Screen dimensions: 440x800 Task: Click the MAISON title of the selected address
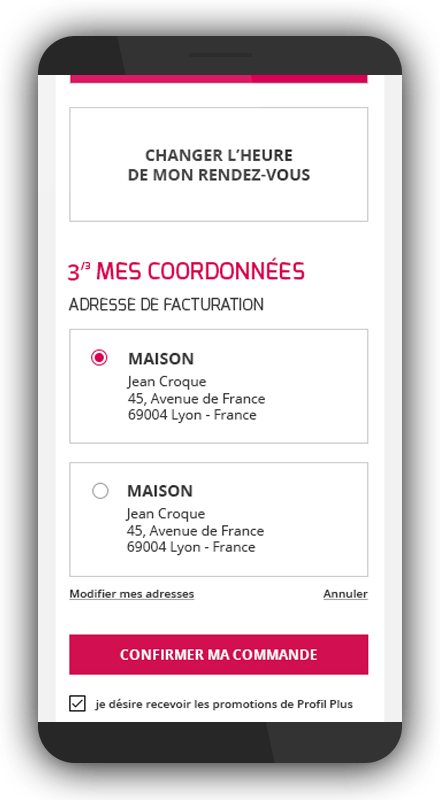pyautogui.click(x=161, y=359)
